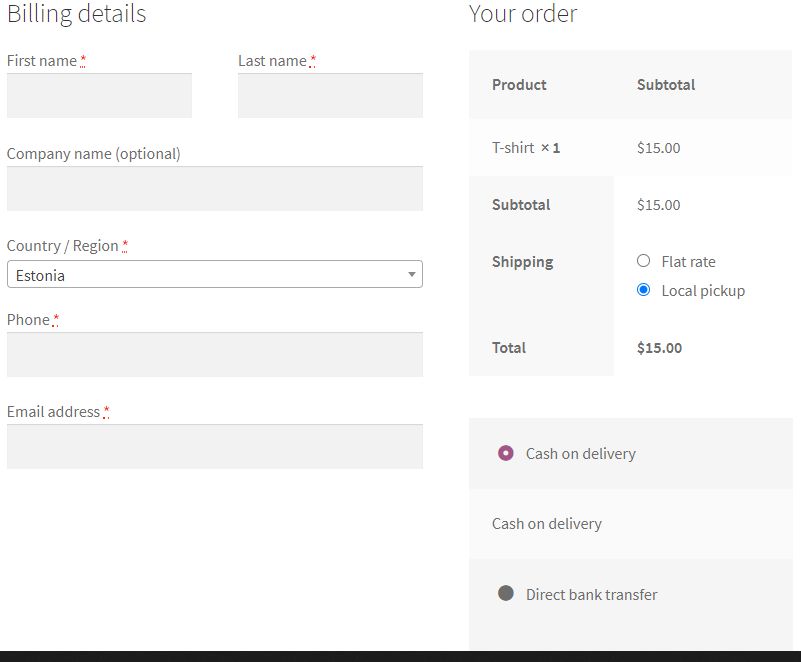Image resolution: width=801 pixels, height=662 pixels.
Task: Click the "Email address" field label
Action: coord(53,412)
